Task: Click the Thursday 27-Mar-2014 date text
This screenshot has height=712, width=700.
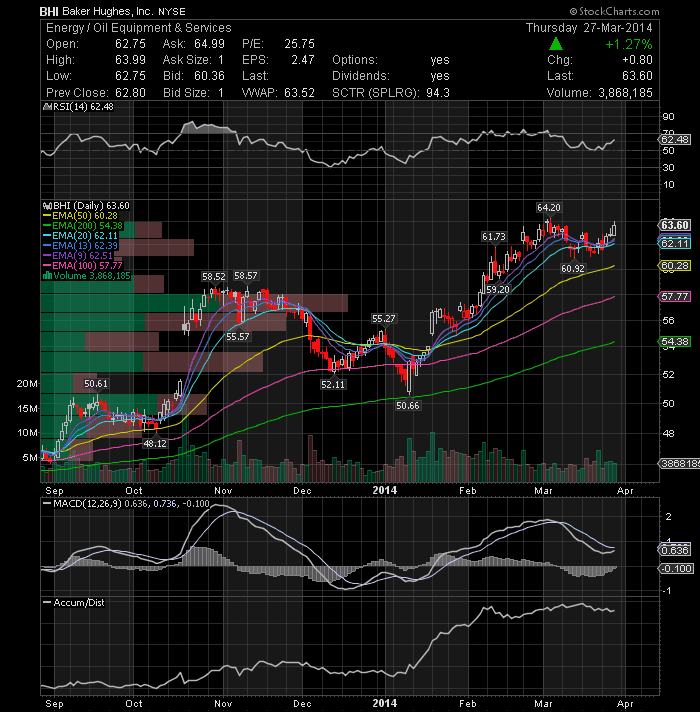Action: coord(589,28)
